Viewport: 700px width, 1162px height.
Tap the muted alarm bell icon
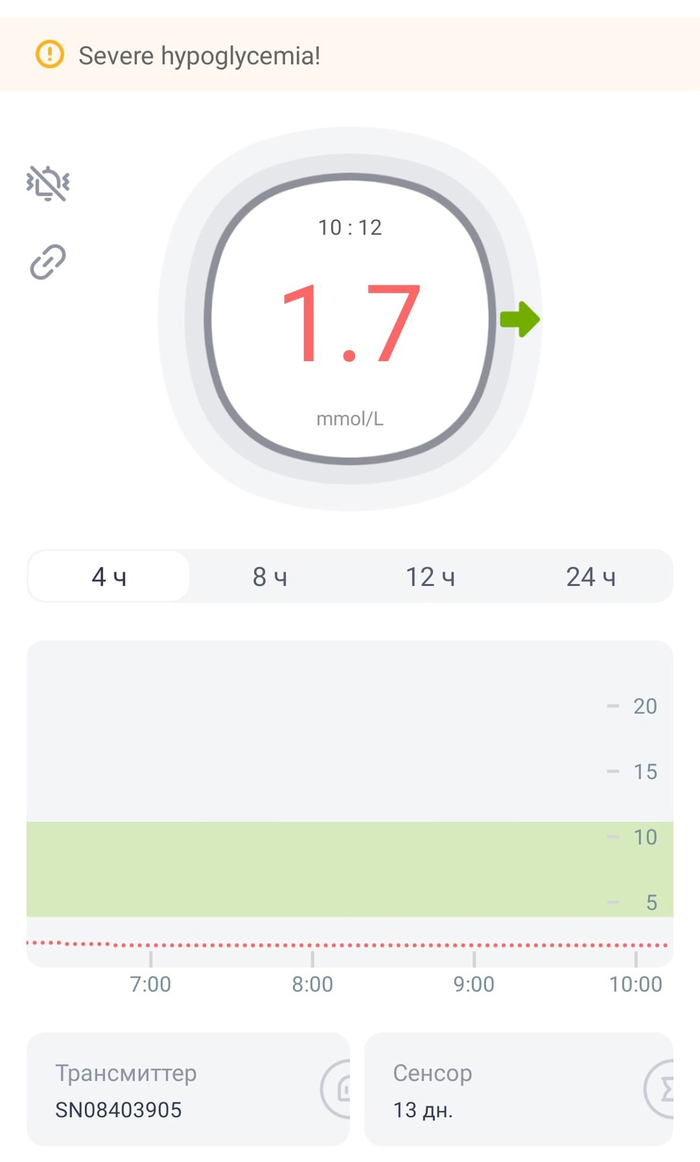(x=48, y=184)
